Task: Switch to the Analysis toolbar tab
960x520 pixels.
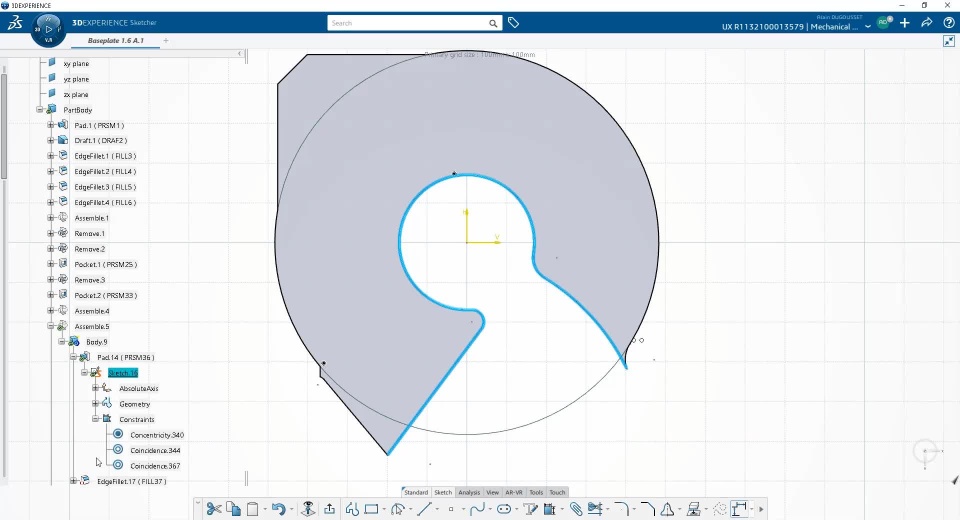Action: tap(469, 492)
